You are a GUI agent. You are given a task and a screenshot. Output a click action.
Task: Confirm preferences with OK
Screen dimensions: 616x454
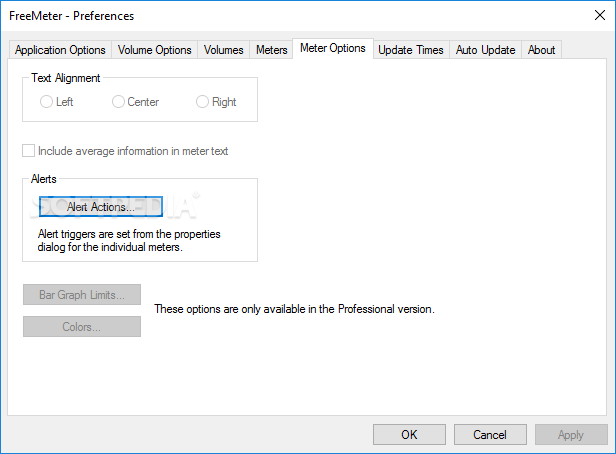[x=409, y=434]
